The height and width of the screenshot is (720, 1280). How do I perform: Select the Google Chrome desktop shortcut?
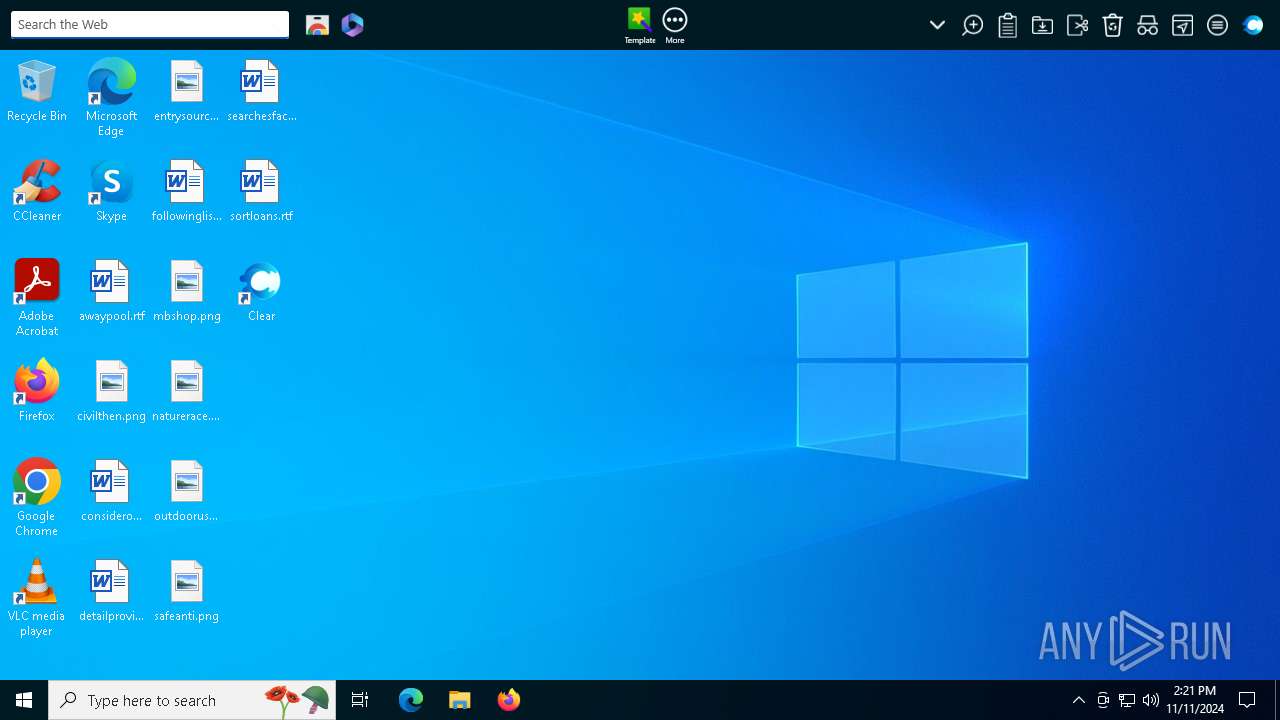click(37, 497)
